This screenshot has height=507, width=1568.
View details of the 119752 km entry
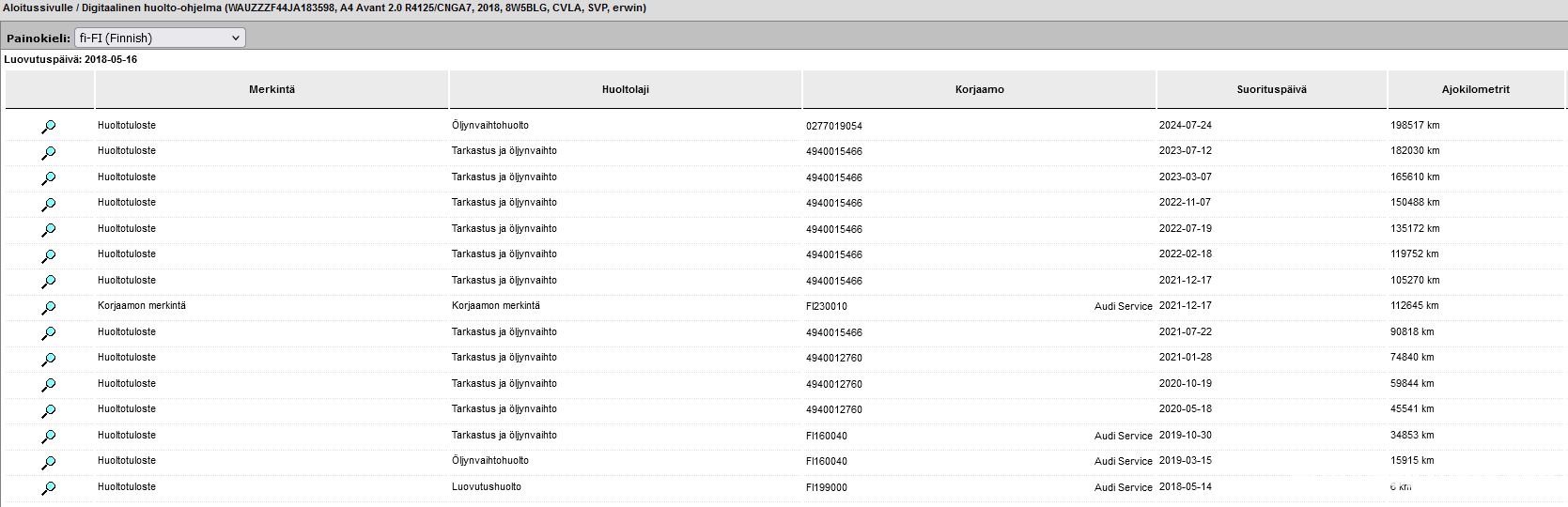[x=49, y=255]
